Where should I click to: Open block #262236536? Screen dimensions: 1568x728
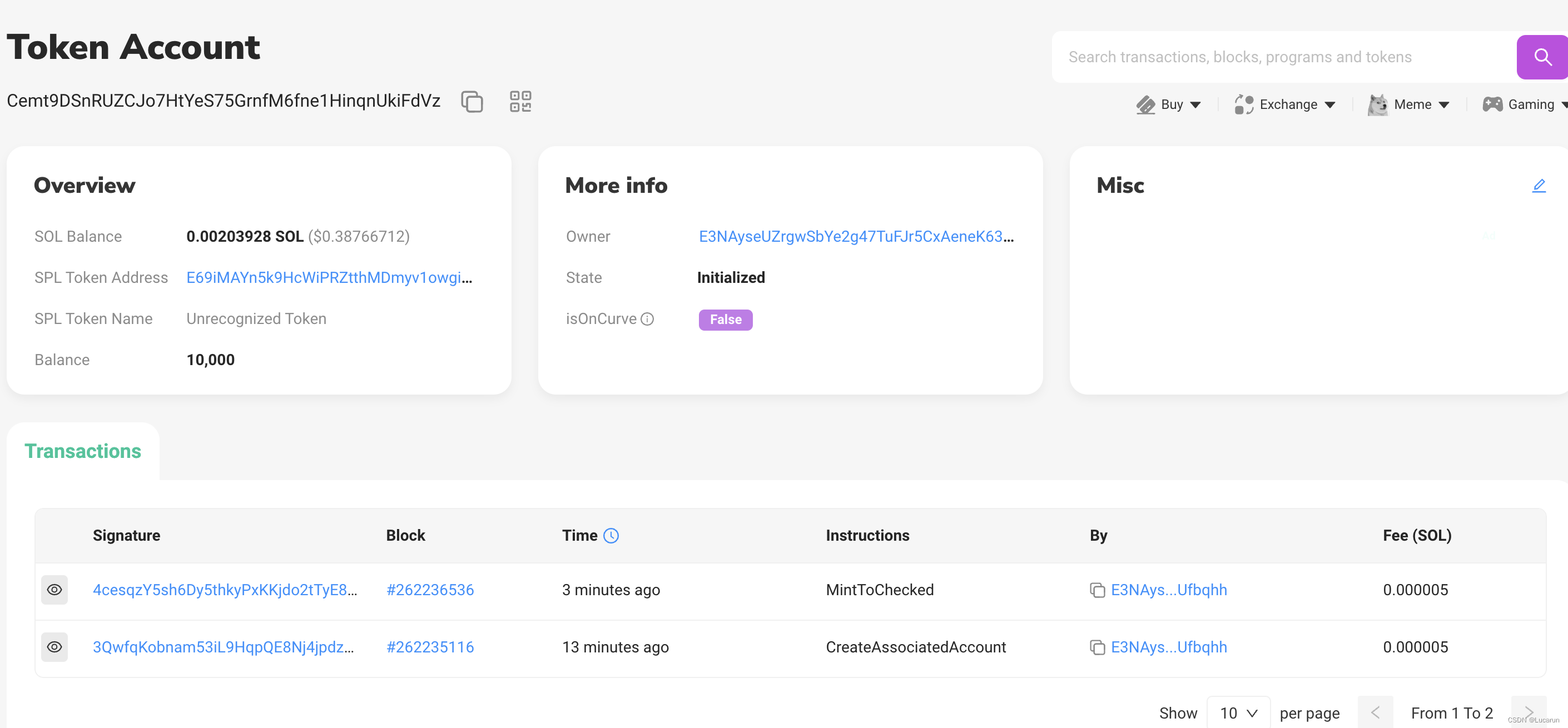pos(430,590)
